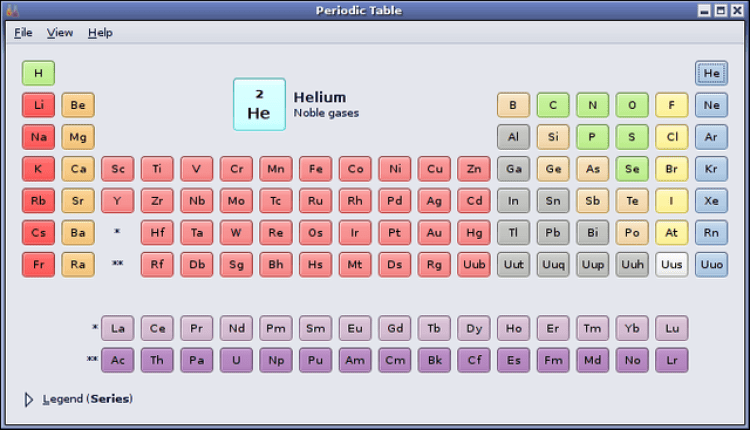Viewport: 750px width, 430px height.
Task: Click the Rutherfordium (Rf) element
Action: [x=157, y=265]
